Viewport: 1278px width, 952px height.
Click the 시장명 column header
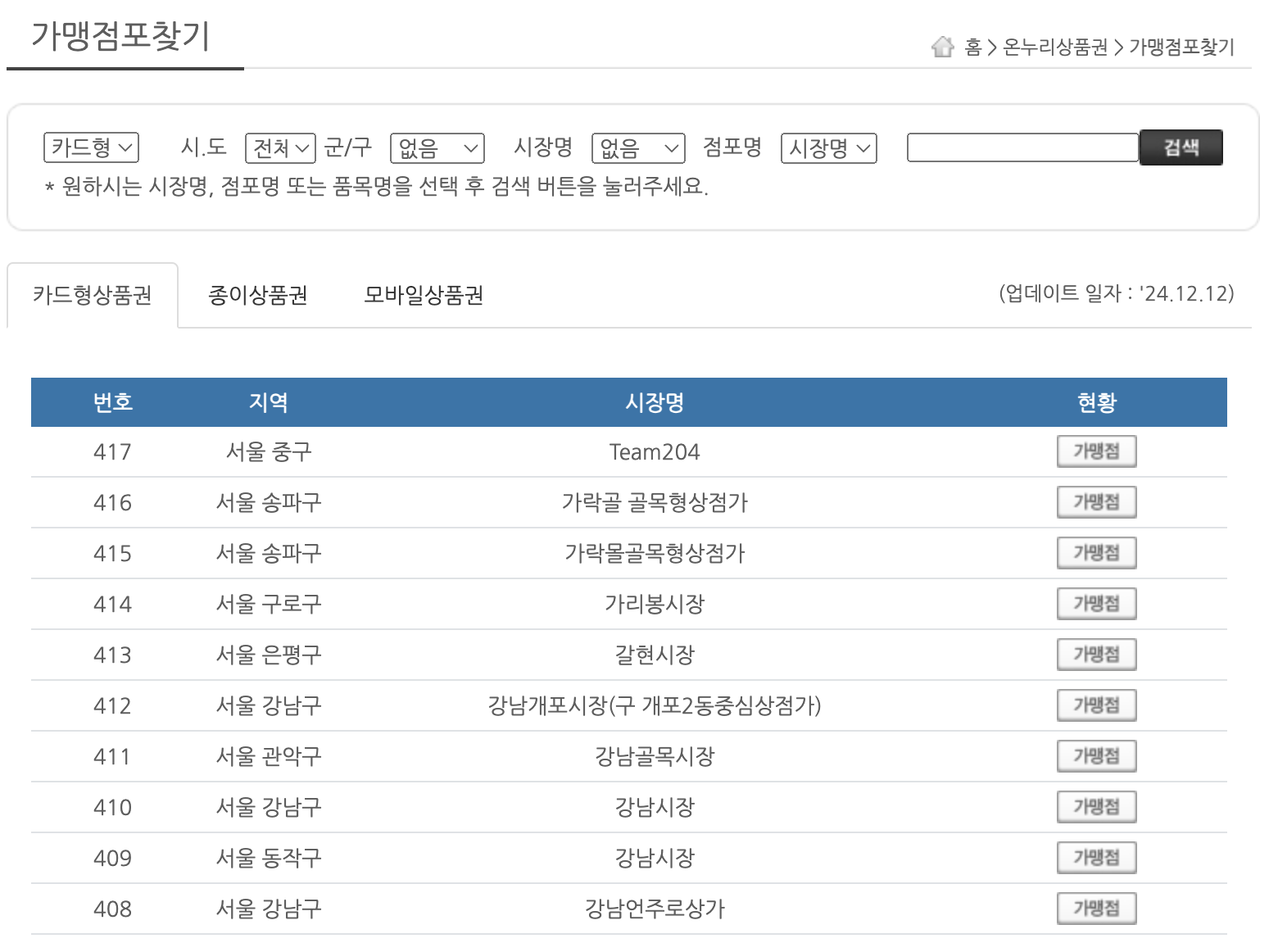[x=655, y=402]
